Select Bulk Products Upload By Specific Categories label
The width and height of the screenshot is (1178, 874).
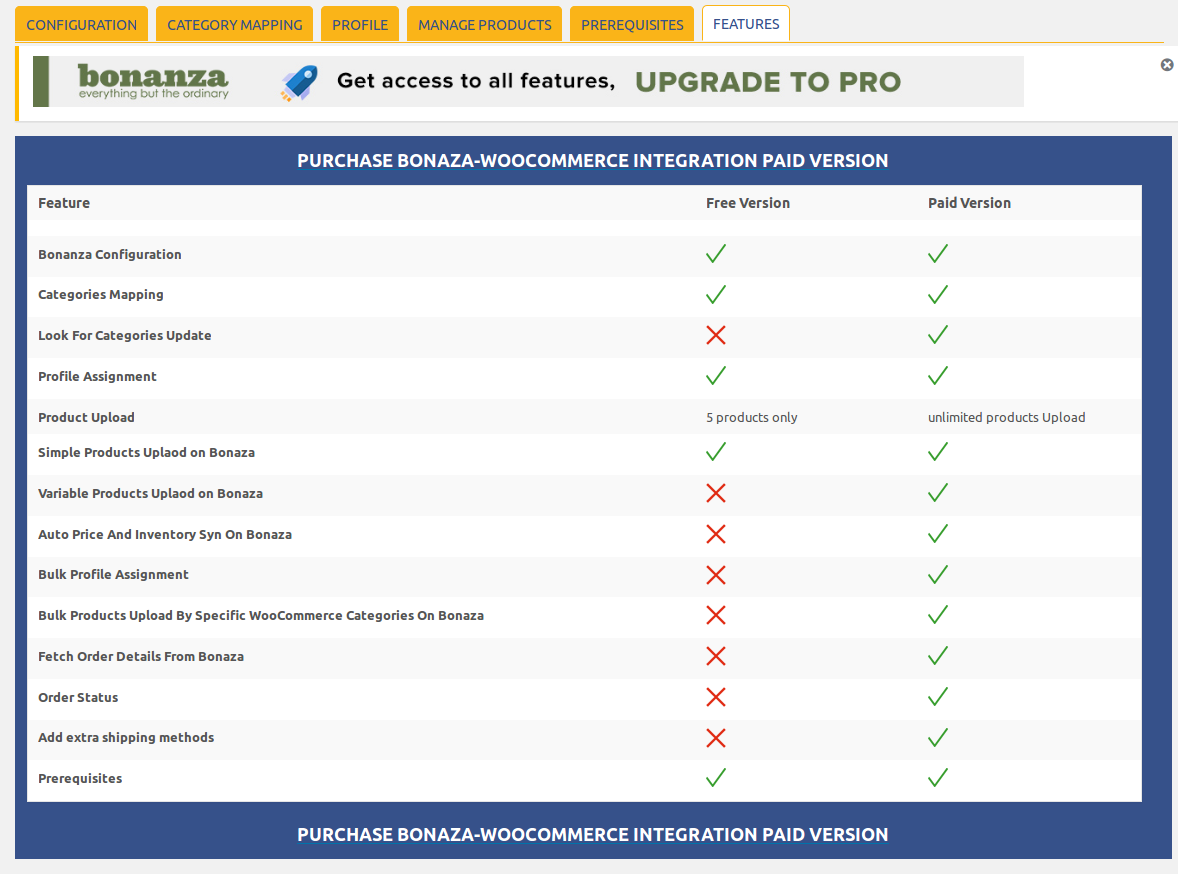[x=261, y=615]
